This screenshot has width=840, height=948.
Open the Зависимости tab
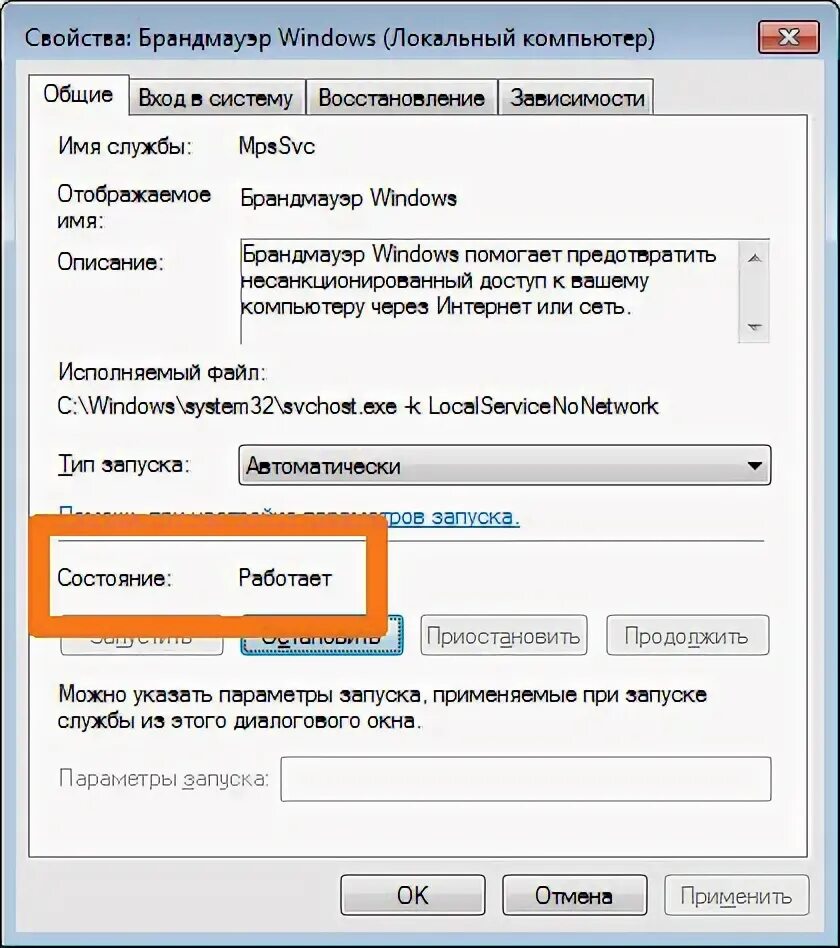coord(577,97)
